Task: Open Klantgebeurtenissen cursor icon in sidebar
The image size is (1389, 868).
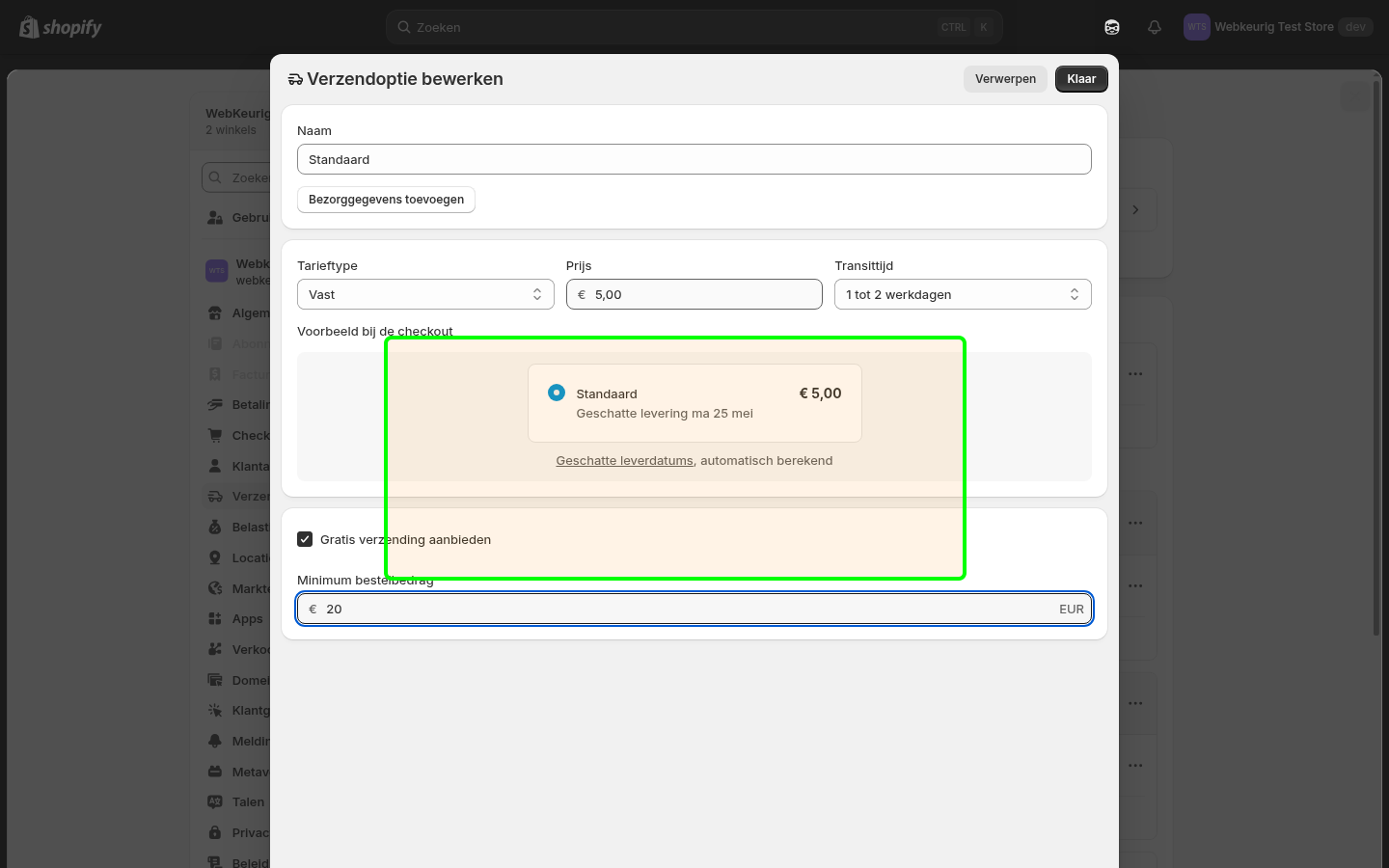Action: pyautogui.click(x=215, y=711)
